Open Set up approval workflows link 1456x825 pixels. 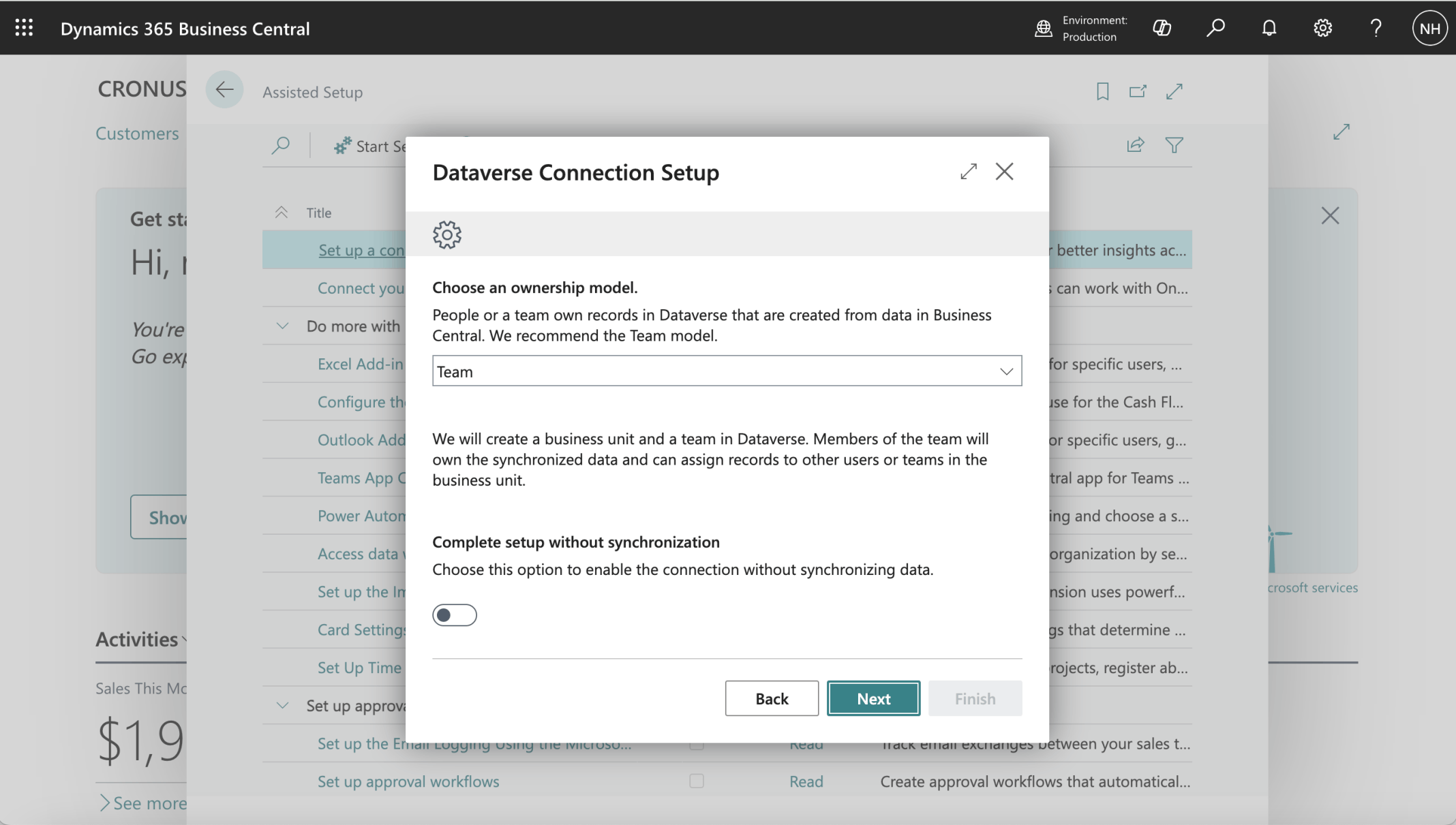coord(408,781)
